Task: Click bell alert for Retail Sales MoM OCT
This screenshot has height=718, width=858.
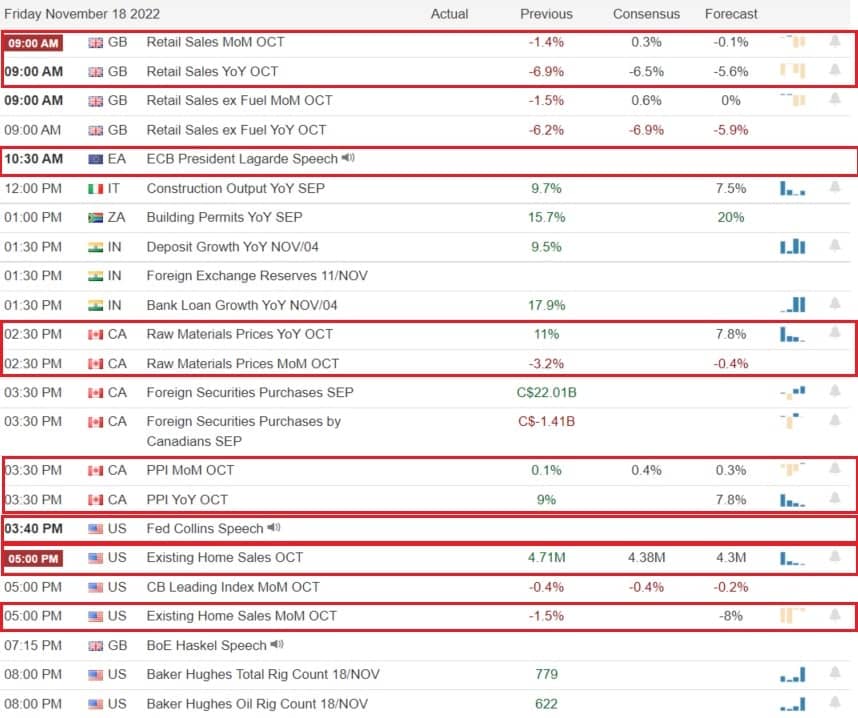Action: pyautogui.click(x=834, y=41)
